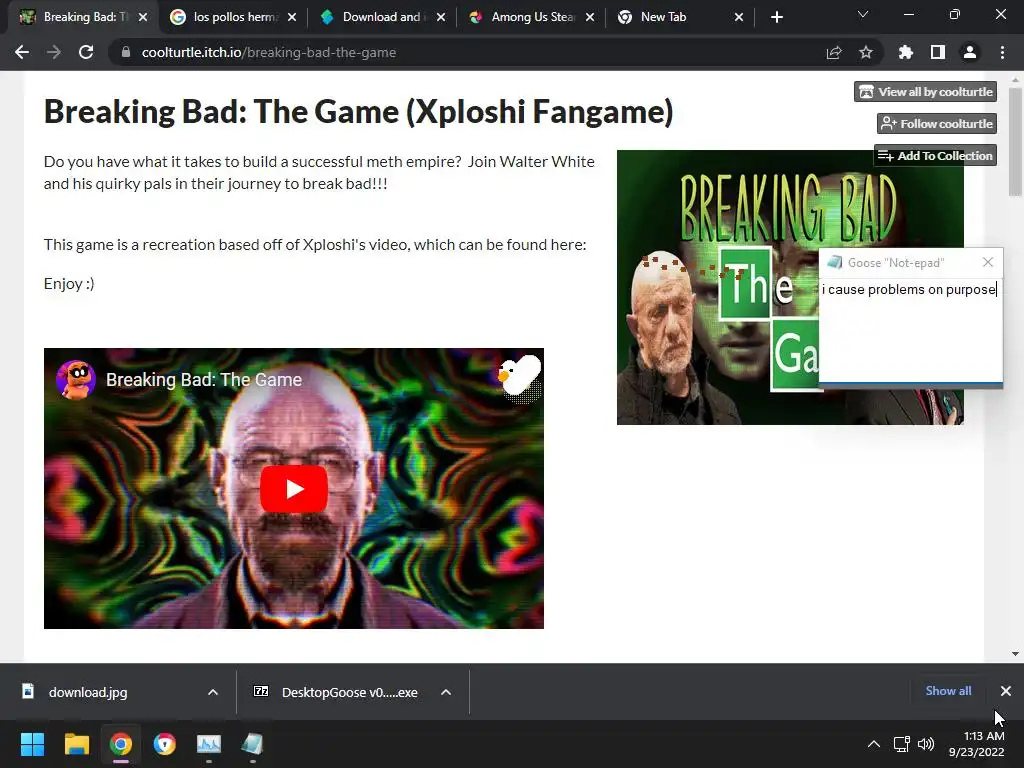Open the second browser taskbar icon
The height and width of the screenshot is (768, 1024).
165,744
